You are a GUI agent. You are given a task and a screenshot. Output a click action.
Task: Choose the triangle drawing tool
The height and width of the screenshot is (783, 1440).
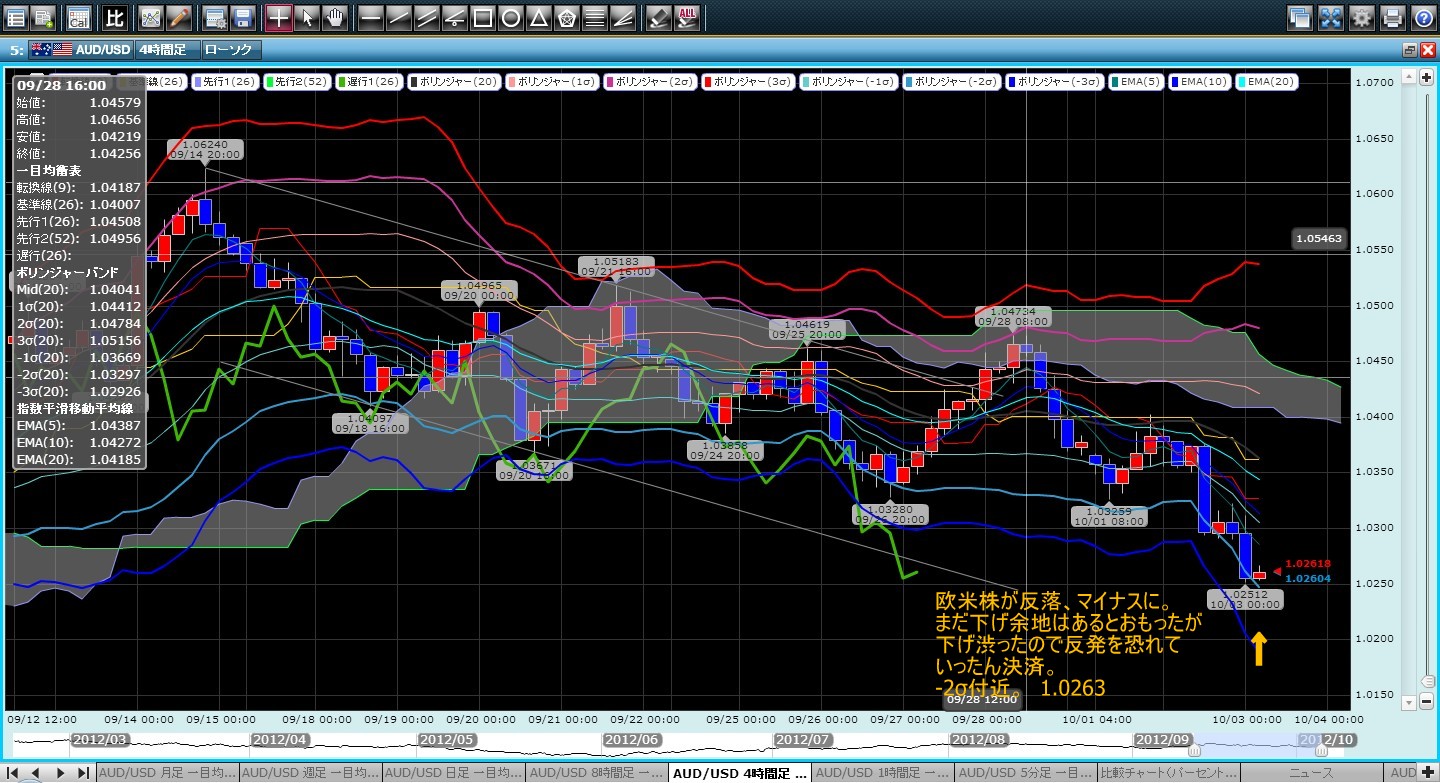click(x=538, y=17)
